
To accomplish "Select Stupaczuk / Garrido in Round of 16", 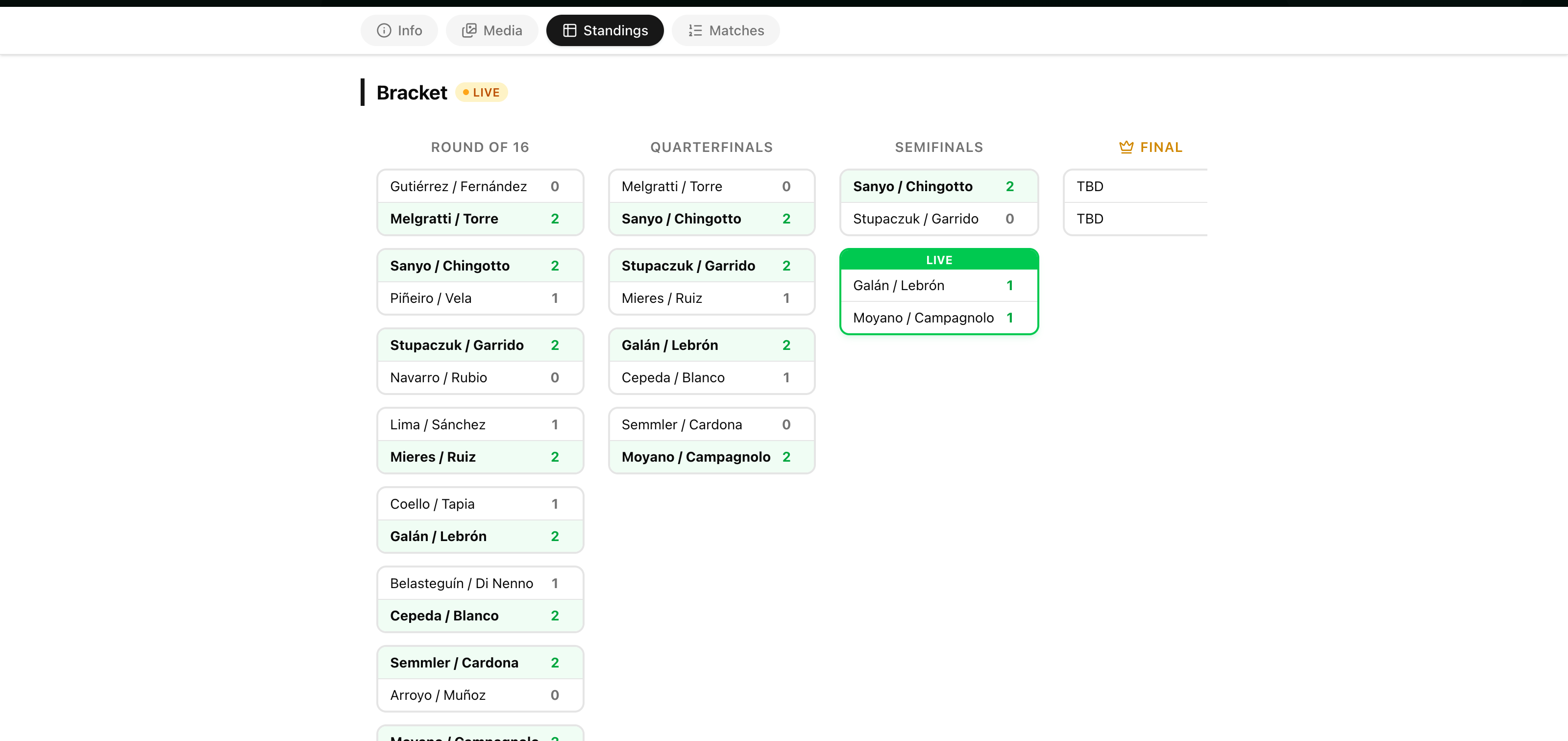I will (480, 345).
